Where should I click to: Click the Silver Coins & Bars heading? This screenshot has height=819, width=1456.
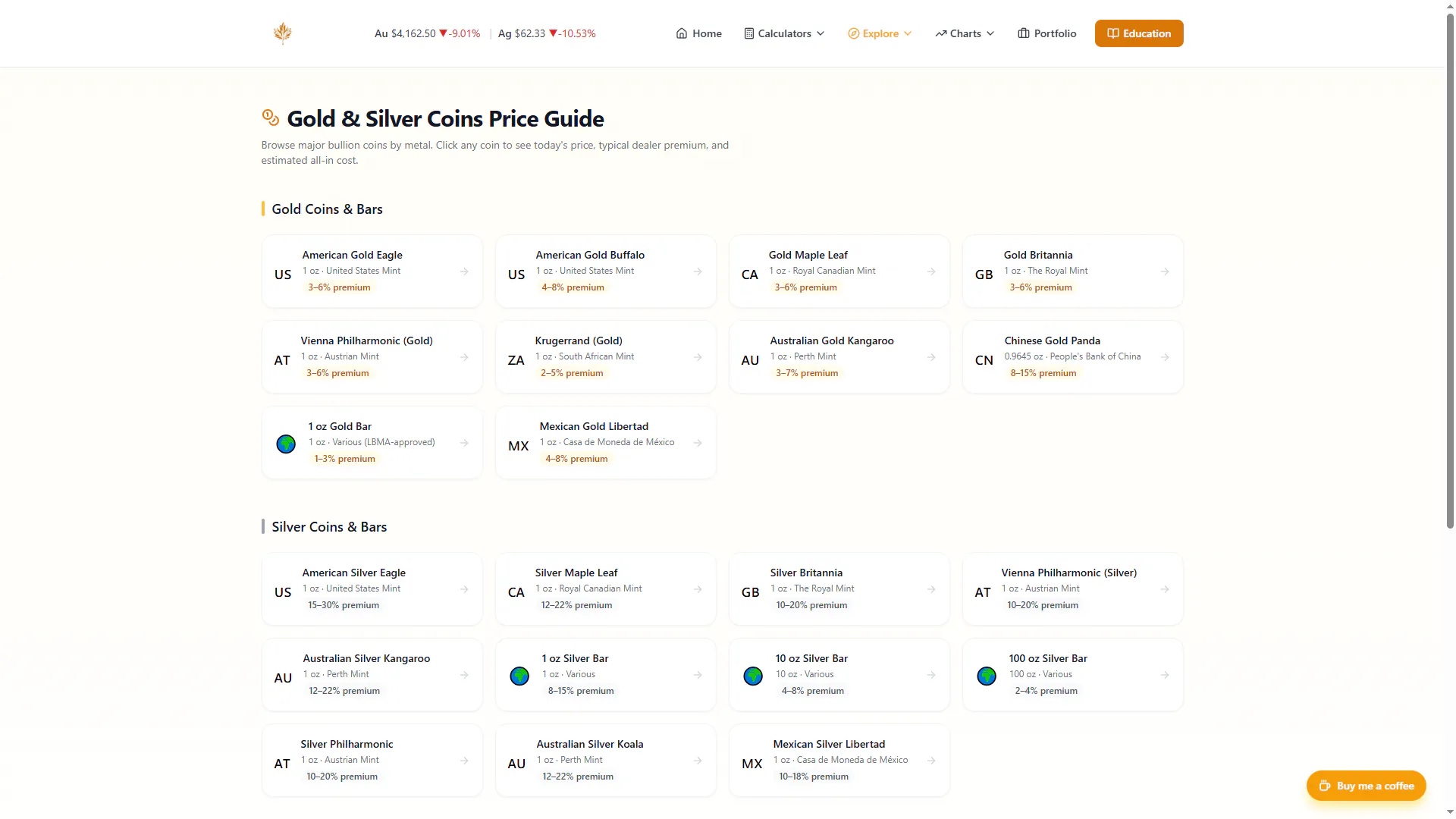[329, 527]
